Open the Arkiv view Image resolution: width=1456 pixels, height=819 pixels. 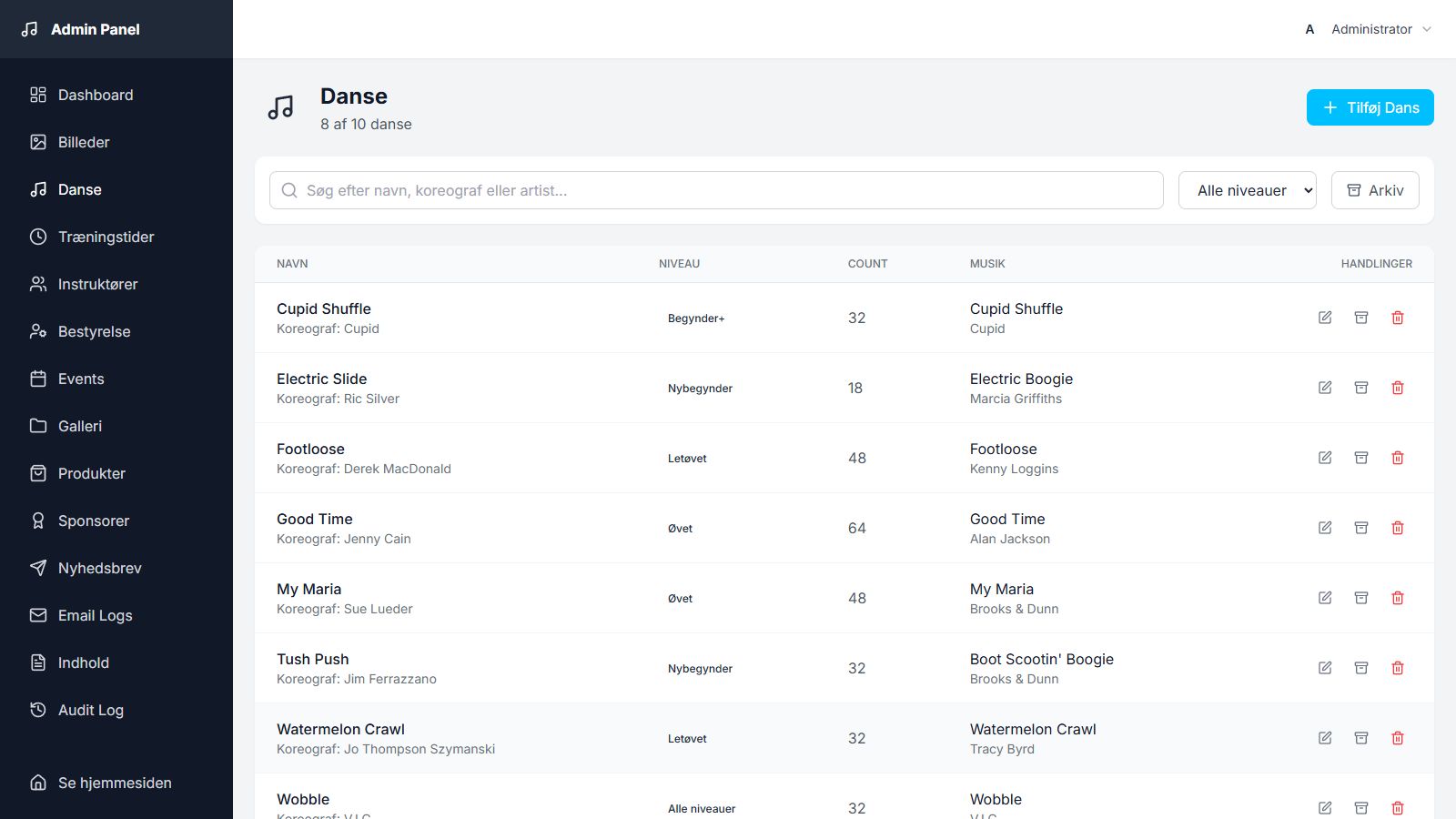coord(1375,190)
